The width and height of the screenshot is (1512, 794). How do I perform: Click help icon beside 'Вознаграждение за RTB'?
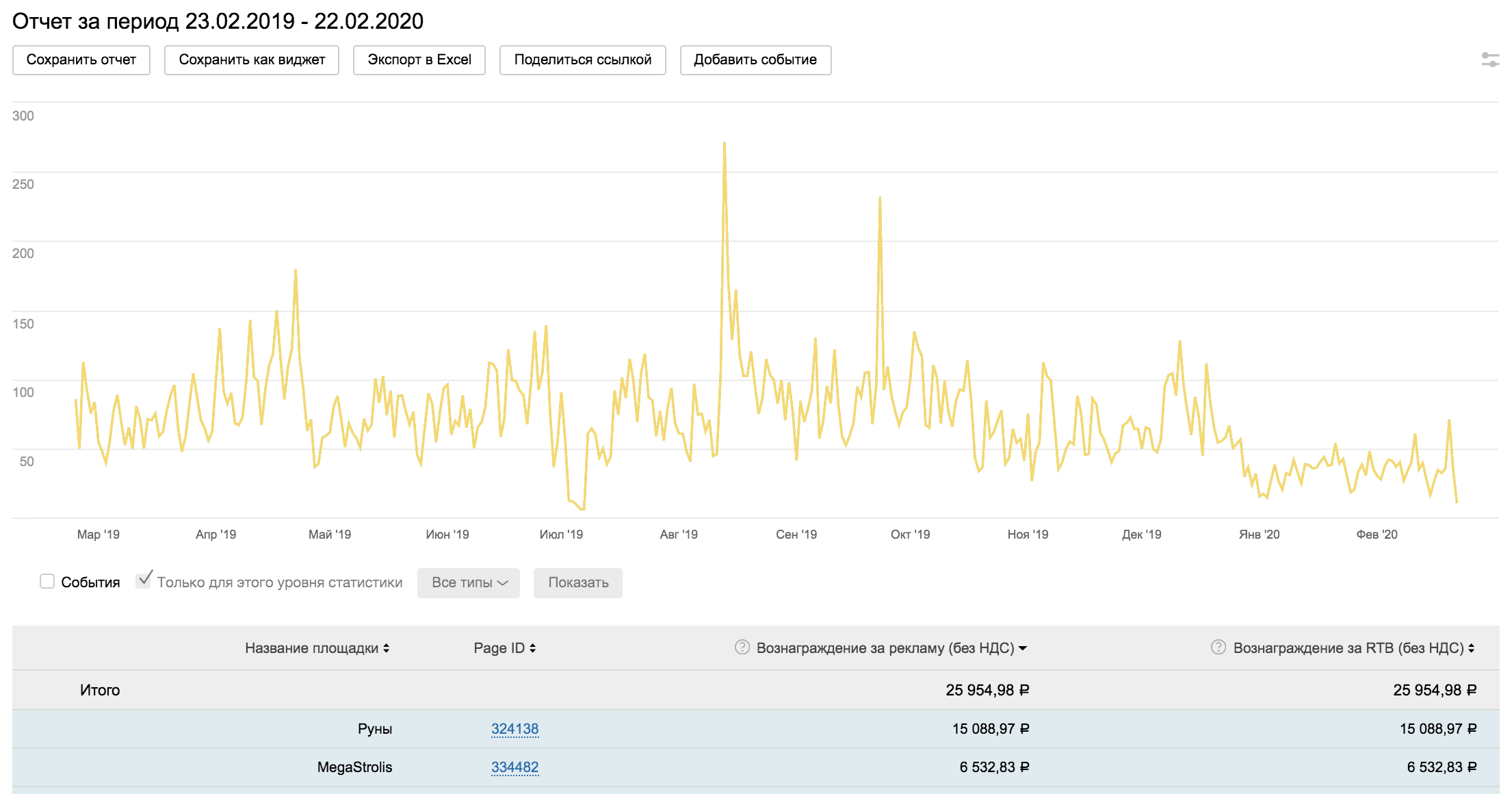[1218, 647]
